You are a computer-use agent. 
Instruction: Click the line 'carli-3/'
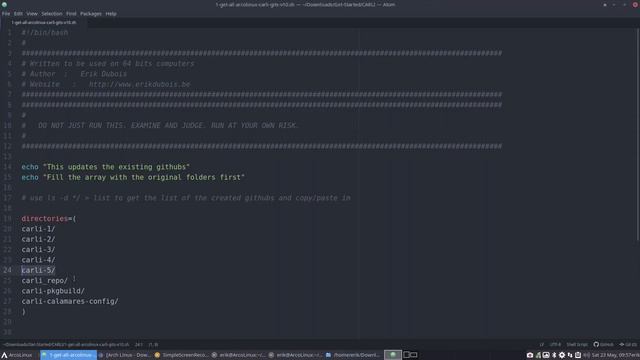(38, 249)
